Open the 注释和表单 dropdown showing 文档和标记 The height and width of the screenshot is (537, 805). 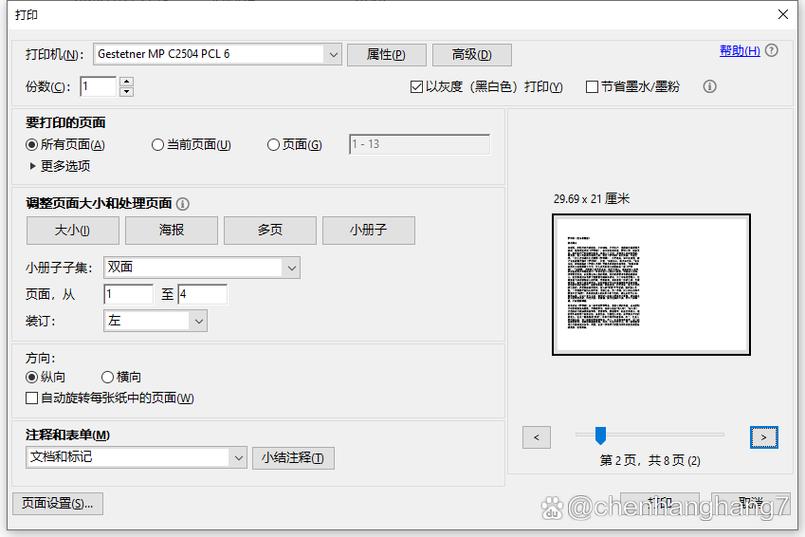click(137, 457)
